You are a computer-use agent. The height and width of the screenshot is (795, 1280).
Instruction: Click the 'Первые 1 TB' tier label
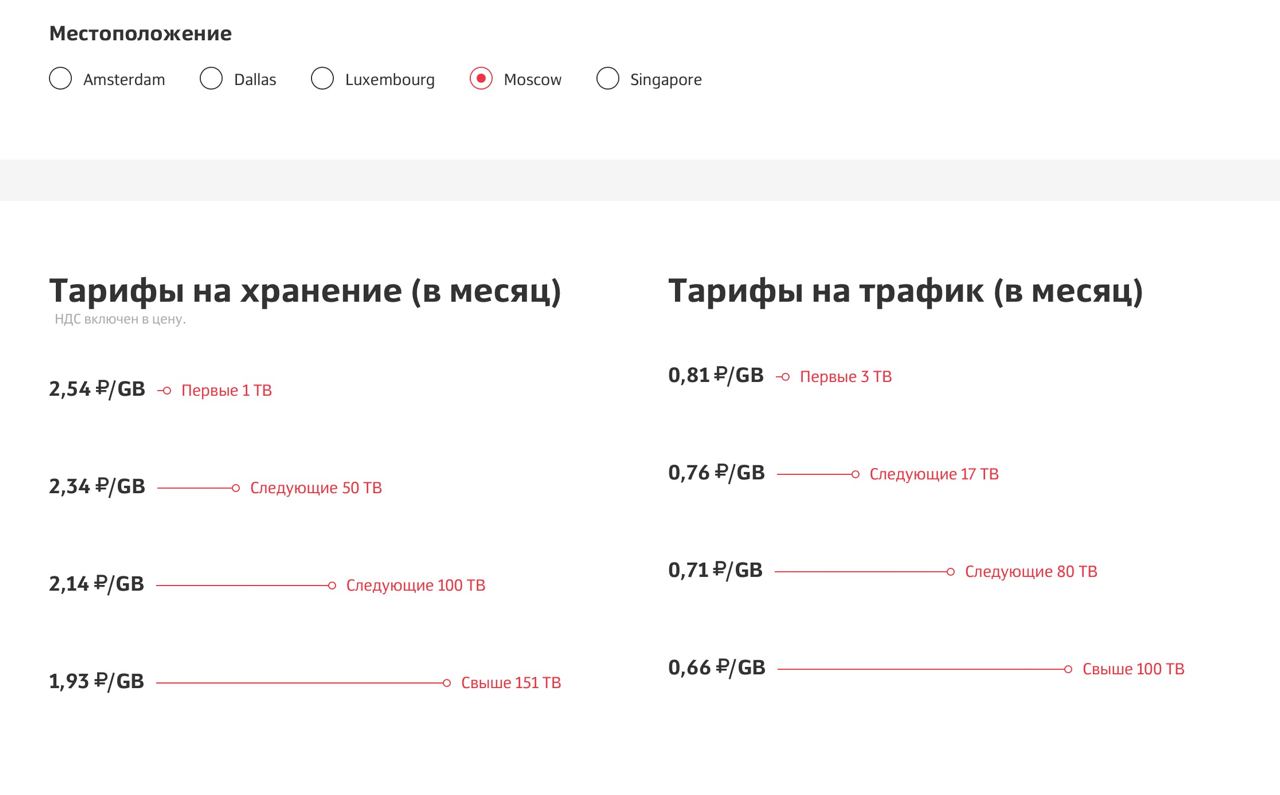227,390
